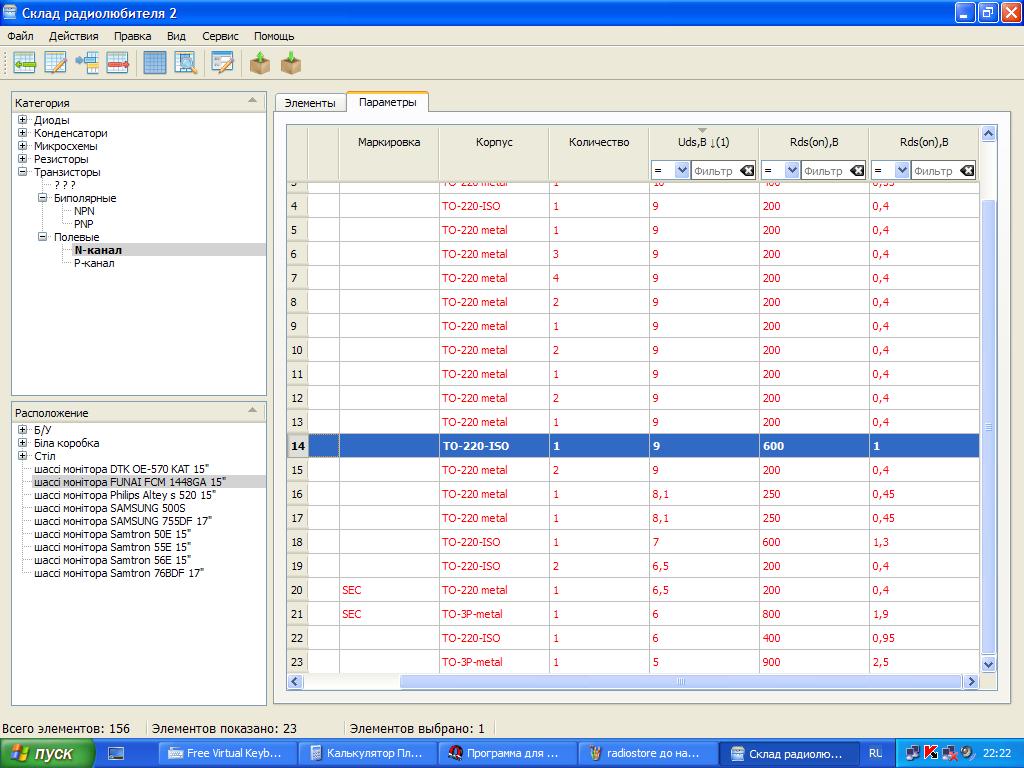Clear the Uds,B filter with its X icon
This screenshot has height=768, width=1024.
(747, 171)
